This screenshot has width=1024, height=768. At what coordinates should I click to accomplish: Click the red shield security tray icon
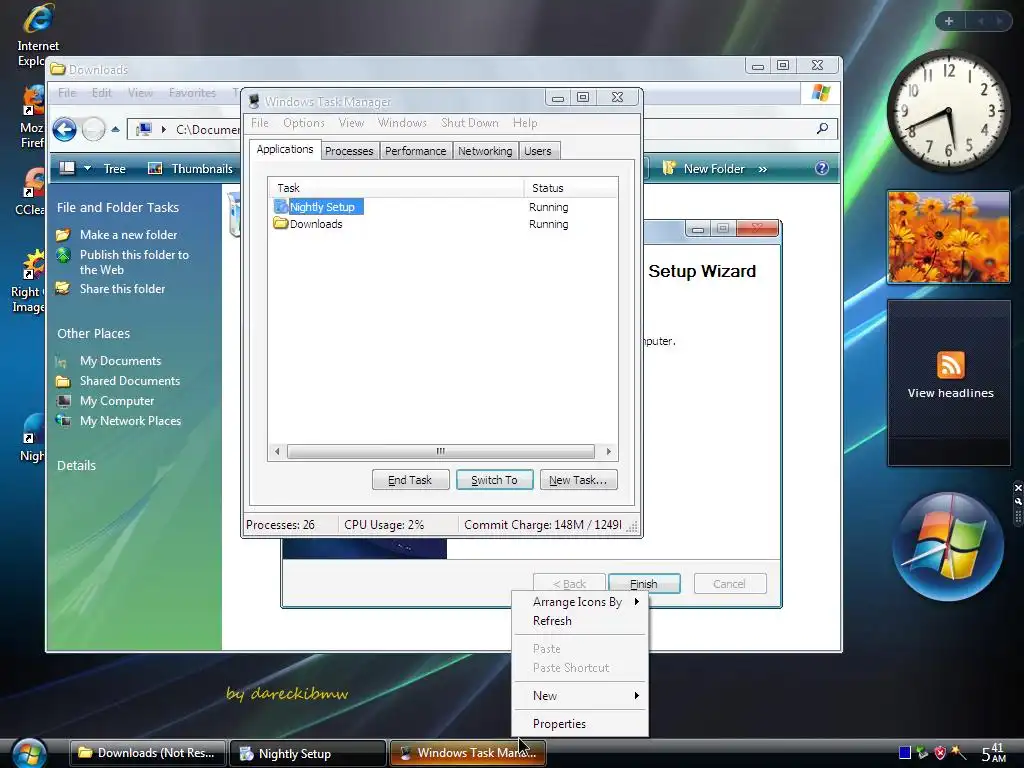(940, 752)
